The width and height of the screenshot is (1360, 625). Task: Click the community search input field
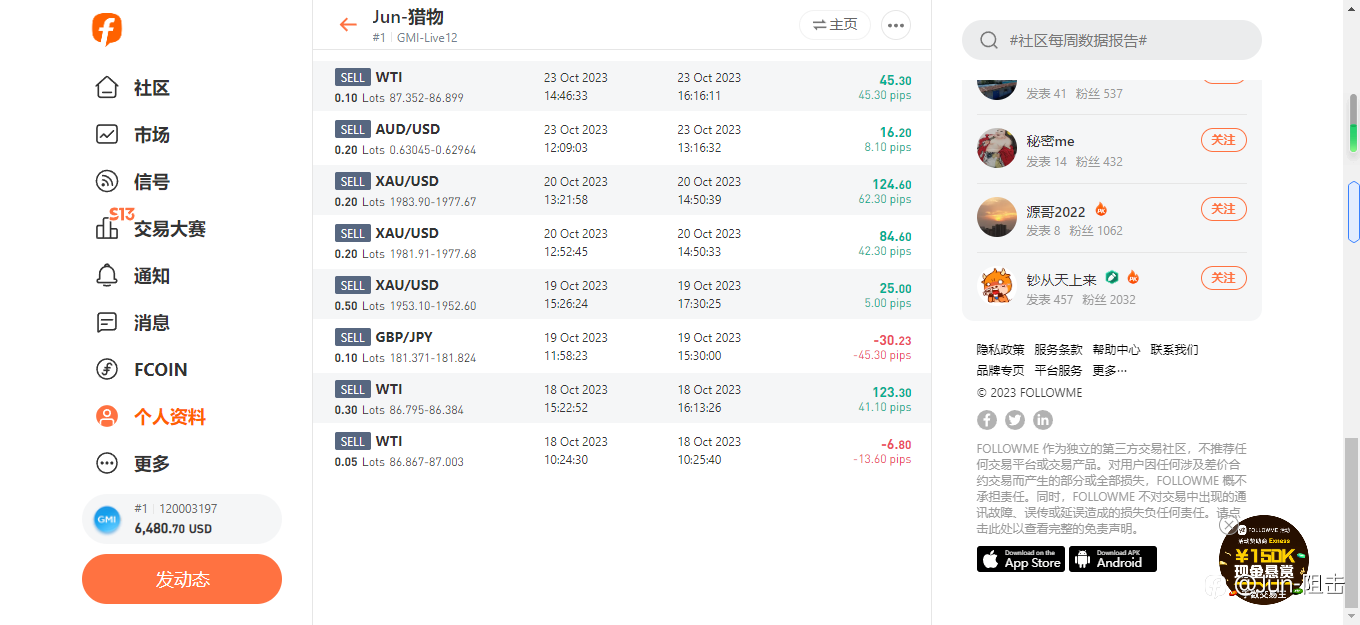(x=1112, y=40)
